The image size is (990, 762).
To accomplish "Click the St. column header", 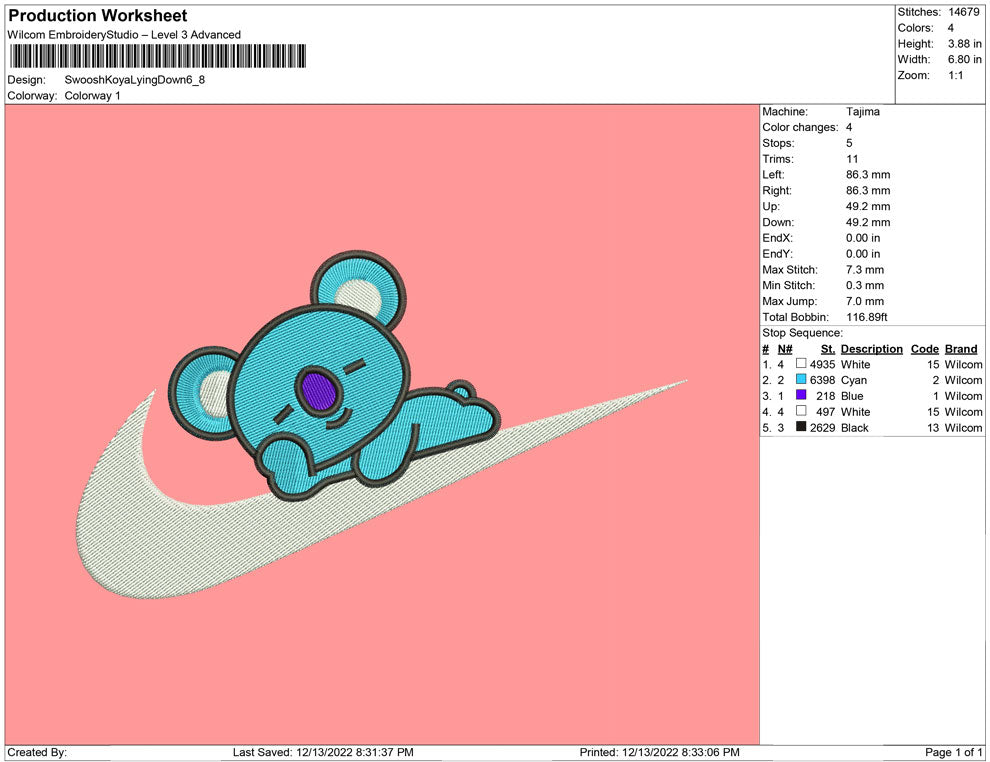I will pyautogui.click(x=827, y=349).
